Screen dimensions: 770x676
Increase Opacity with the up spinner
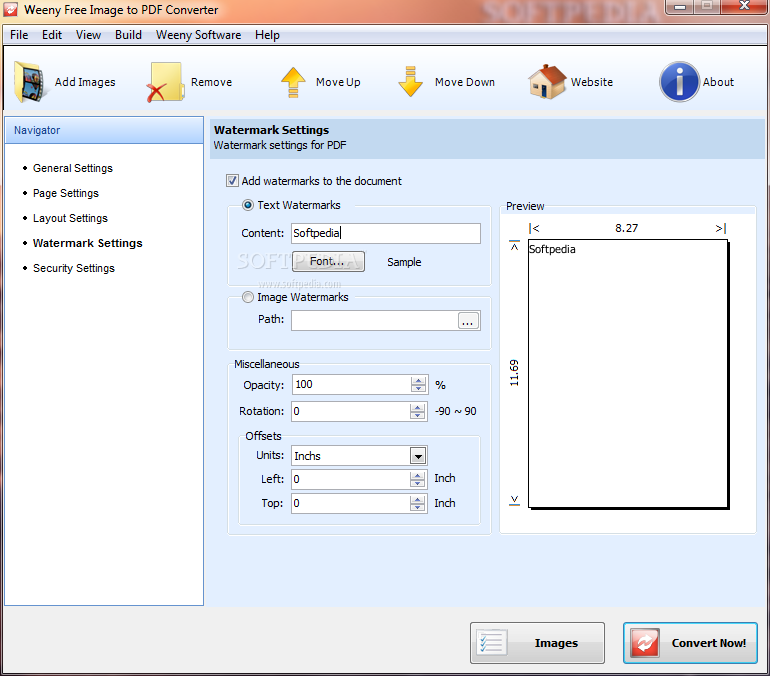coord(418,380)
